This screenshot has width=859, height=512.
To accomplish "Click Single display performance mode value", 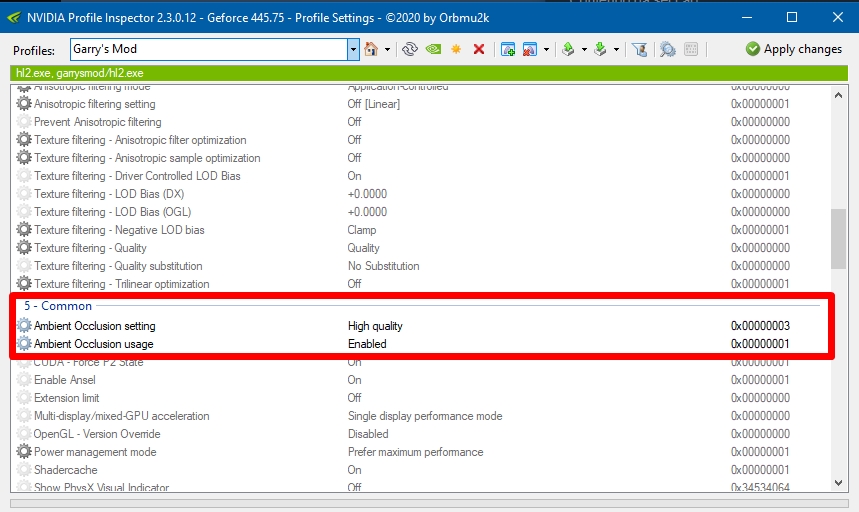I will (425, 416).
